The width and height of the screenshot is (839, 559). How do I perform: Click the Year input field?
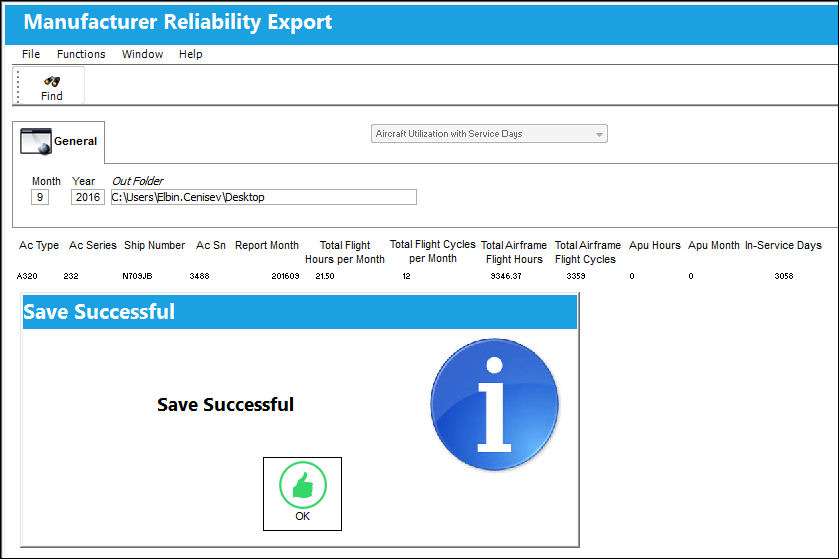[x=88, y=197]
